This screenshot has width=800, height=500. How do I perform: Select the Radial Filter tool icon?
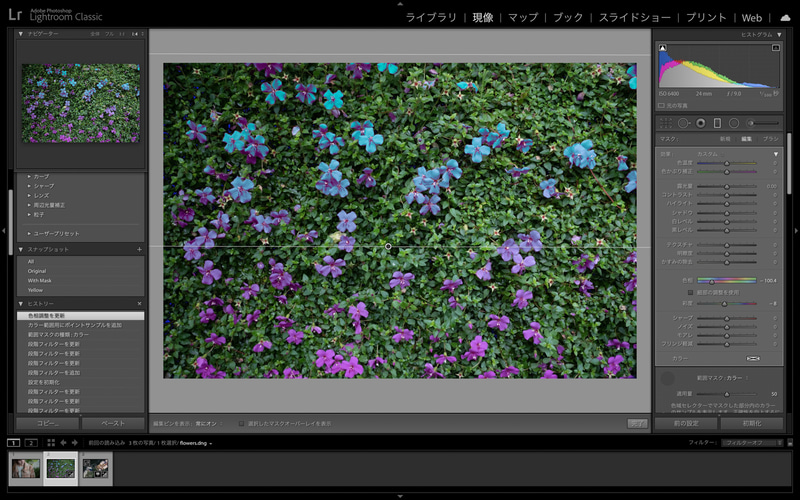(x=734, y=123)
